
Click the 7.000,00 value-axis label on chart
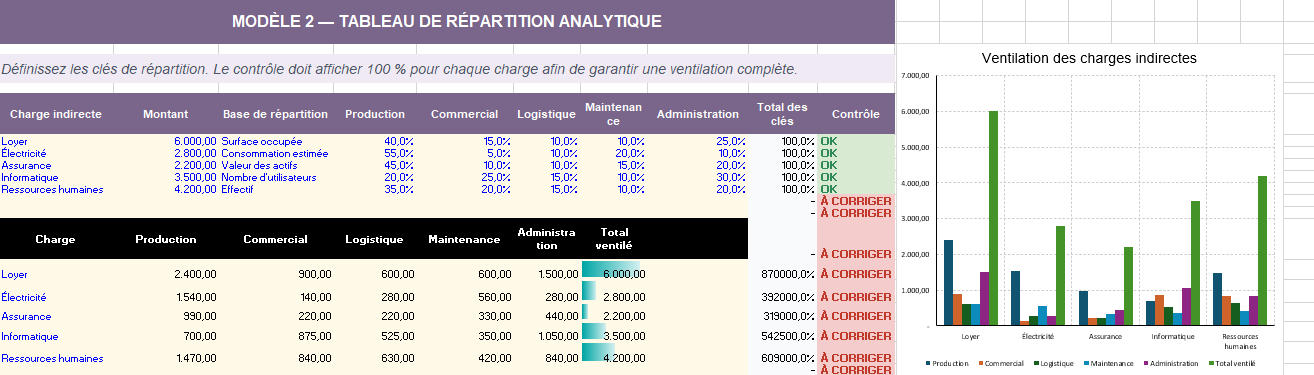coord(914,76)
